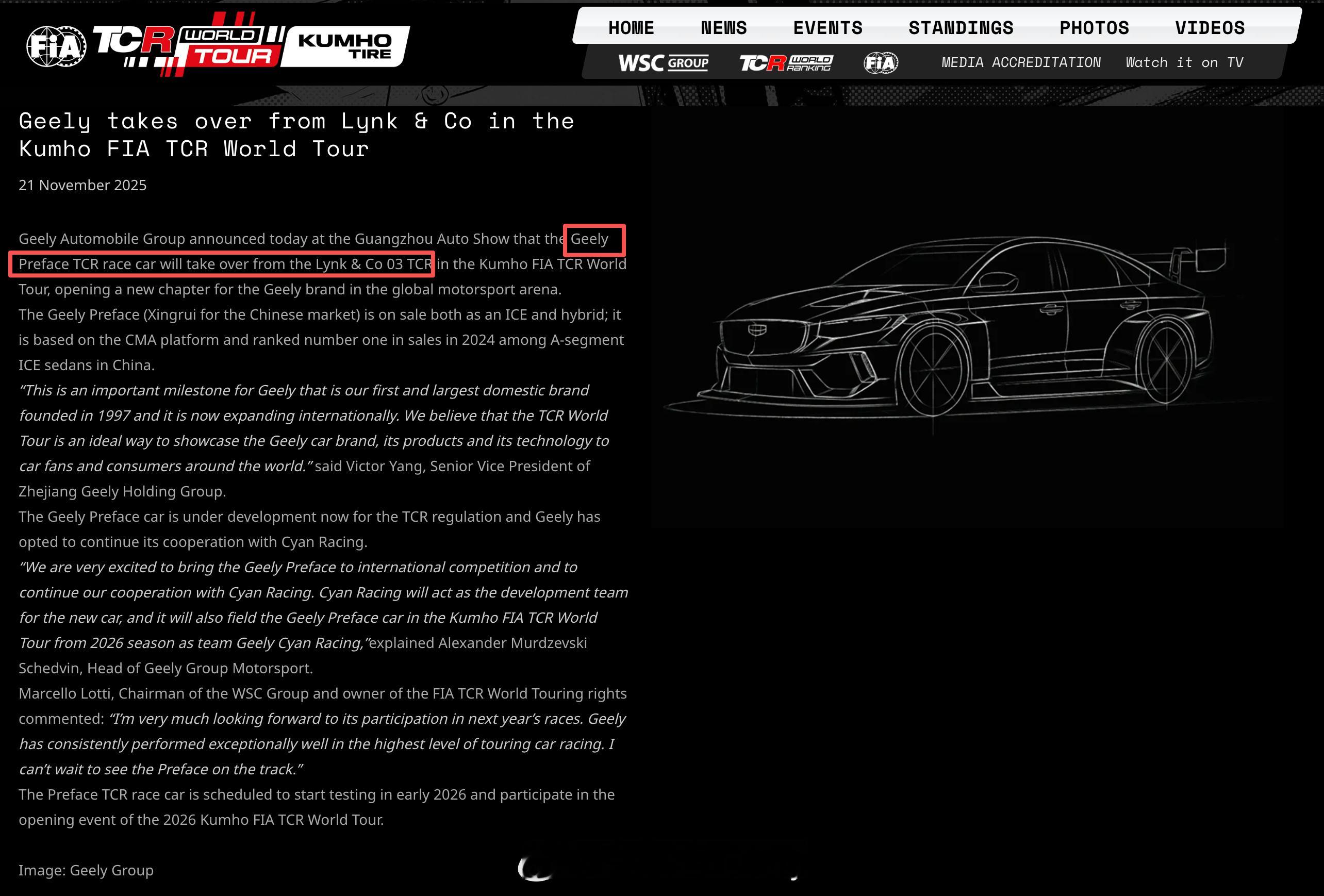Image resolution: width=1324 pixels, height=896 pixels.
Task: Open the MEDIA ACCREDITATION link
Action: [1021, 63]
